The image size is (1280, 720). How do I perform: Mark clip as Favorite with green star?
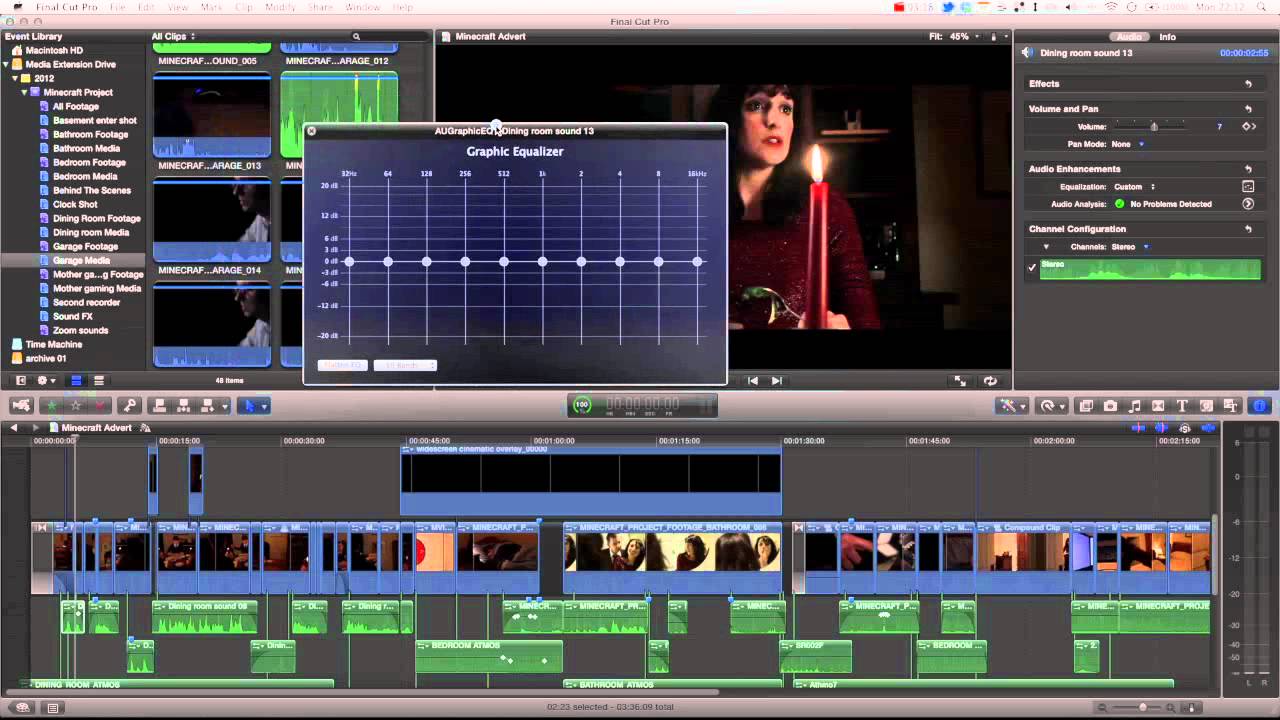pyautogui.click(x=52, y=405)
